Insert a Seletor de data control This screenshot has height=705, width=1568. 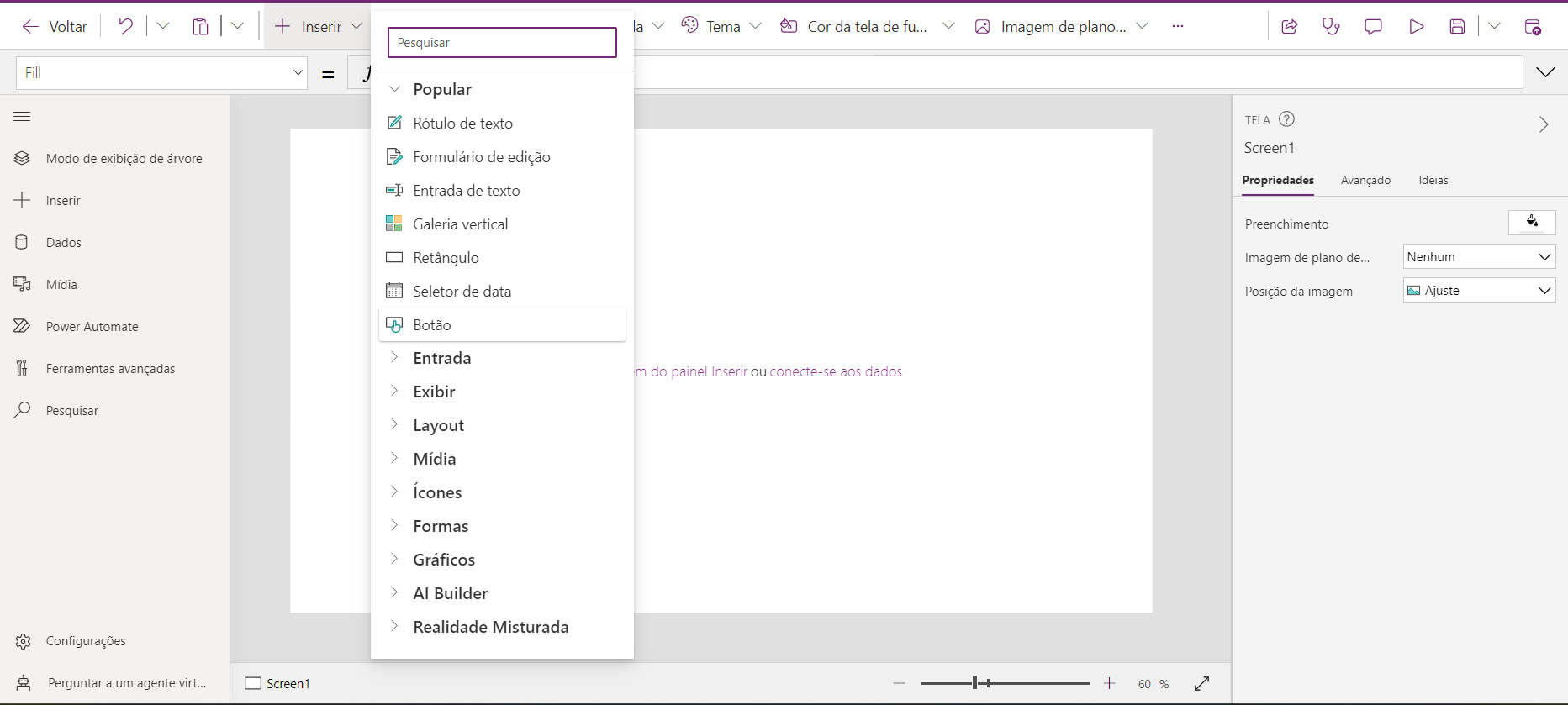click(x=502, y=291)
